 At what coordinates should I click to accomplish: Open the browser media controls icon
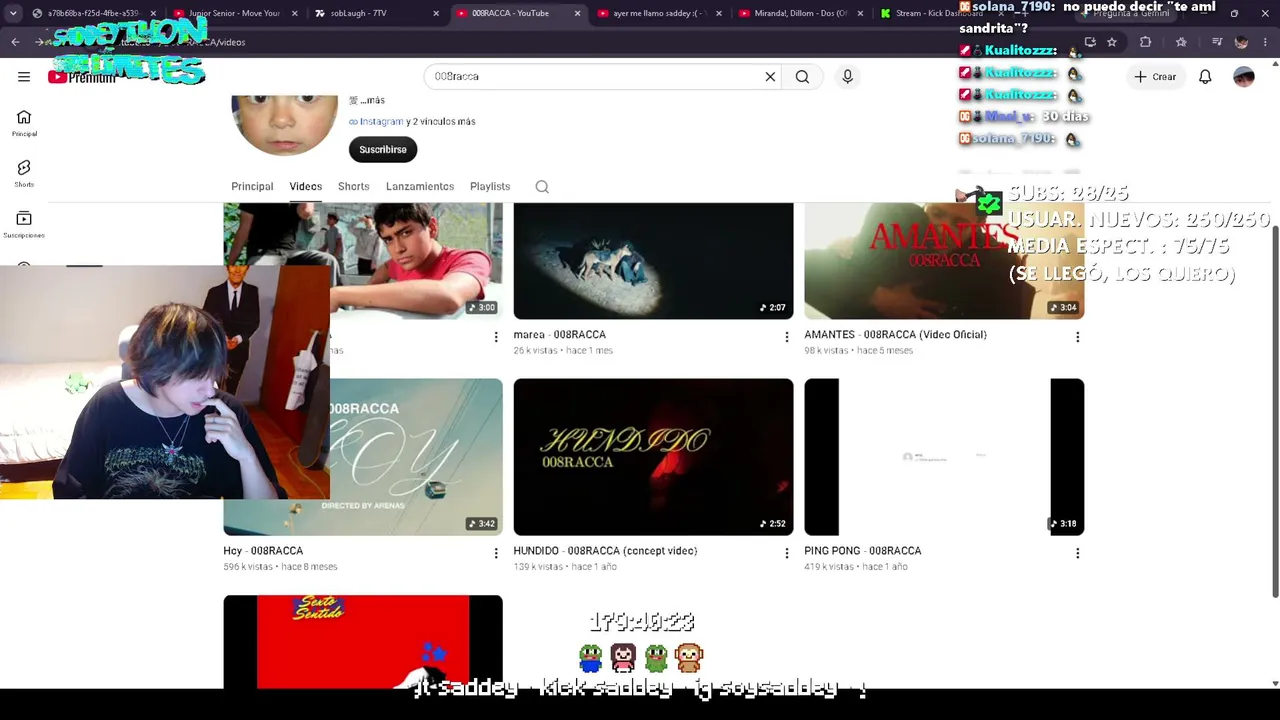1217,42
